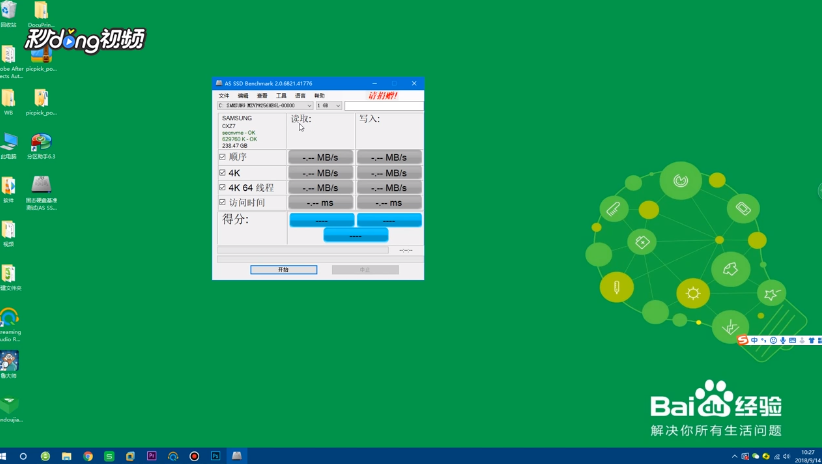The image size is (822, 464).
Task: Click the 访问时间 read ms result box
Action: point(320,202)
